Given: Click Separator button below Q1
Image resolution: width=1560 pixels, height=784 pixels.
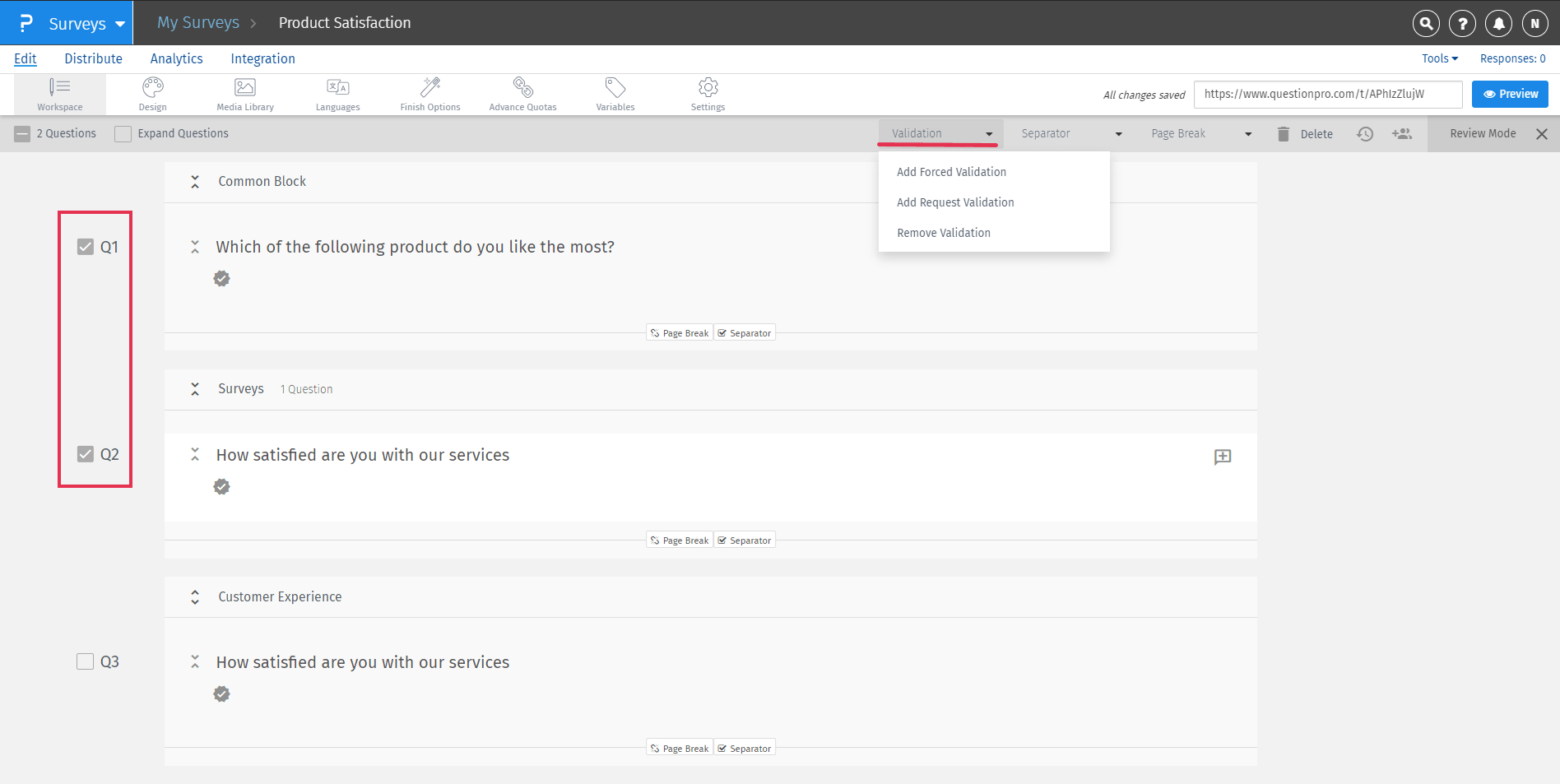Looking at the screenshot, I should 745,333.
